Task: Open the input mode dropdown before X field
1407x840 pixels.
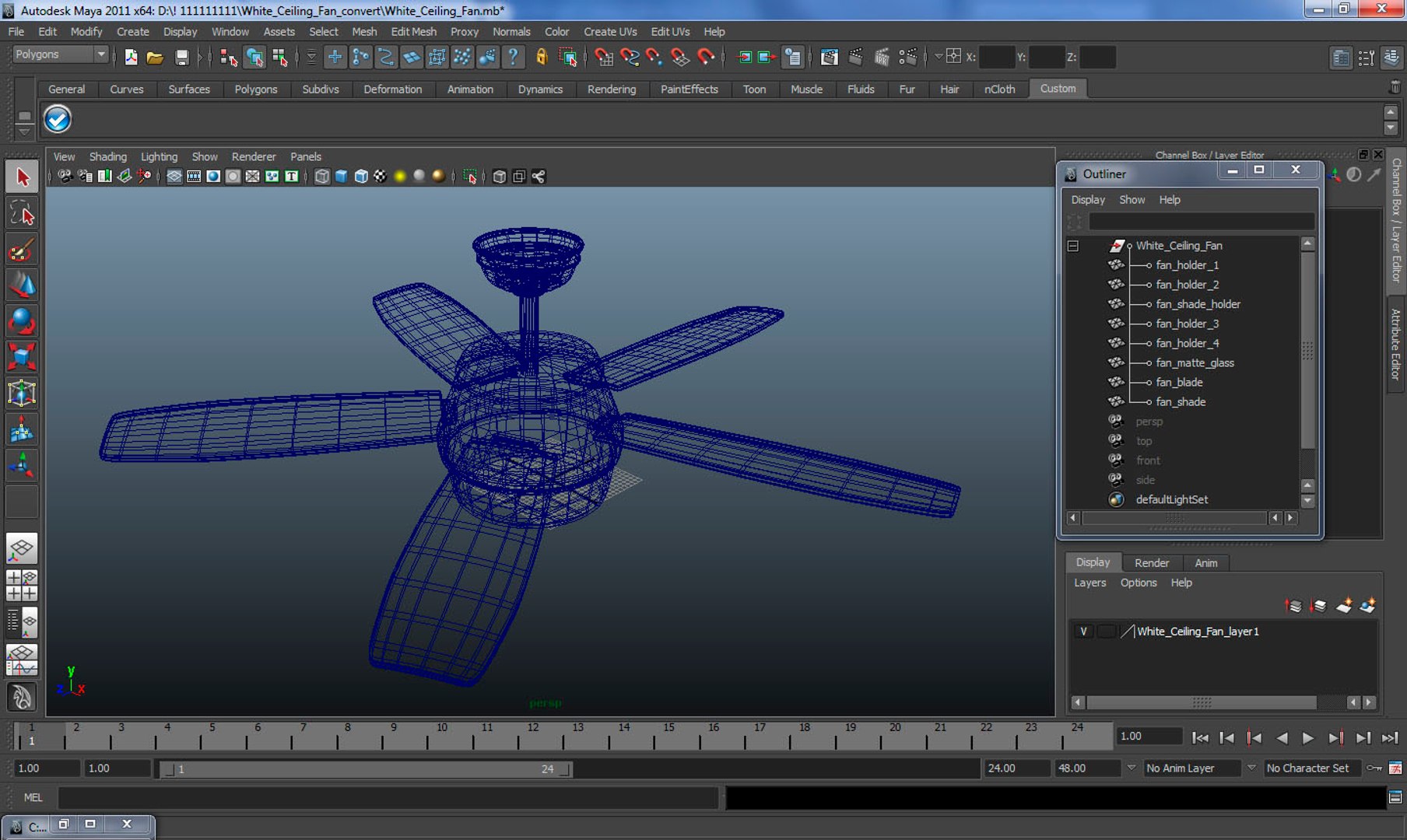Action: [x=938, y=57]
